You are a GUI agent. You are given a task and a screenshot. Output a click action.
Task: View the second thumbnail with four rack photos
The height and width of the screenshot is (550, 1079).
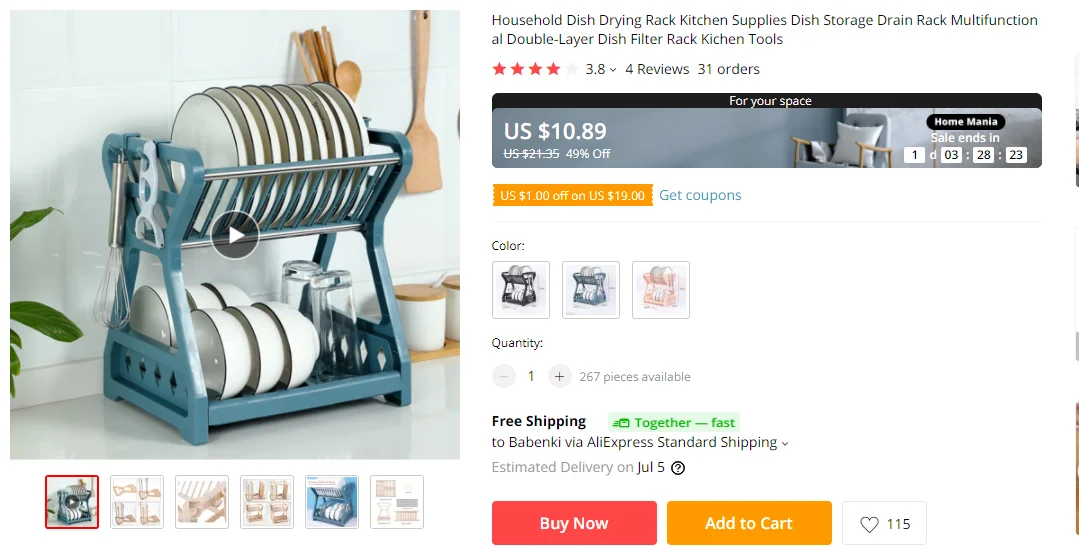tap(137, 502)
